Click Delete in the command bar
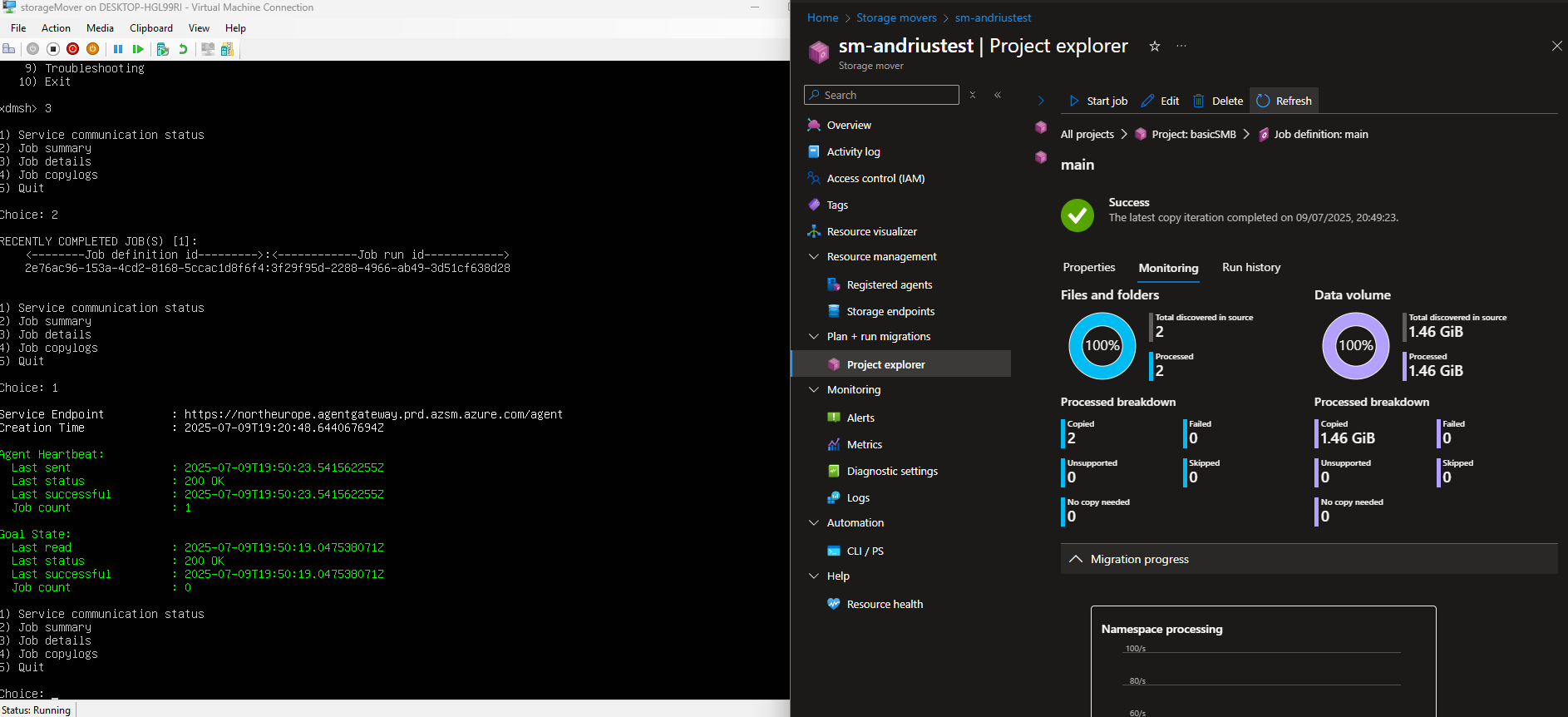 1218,101
